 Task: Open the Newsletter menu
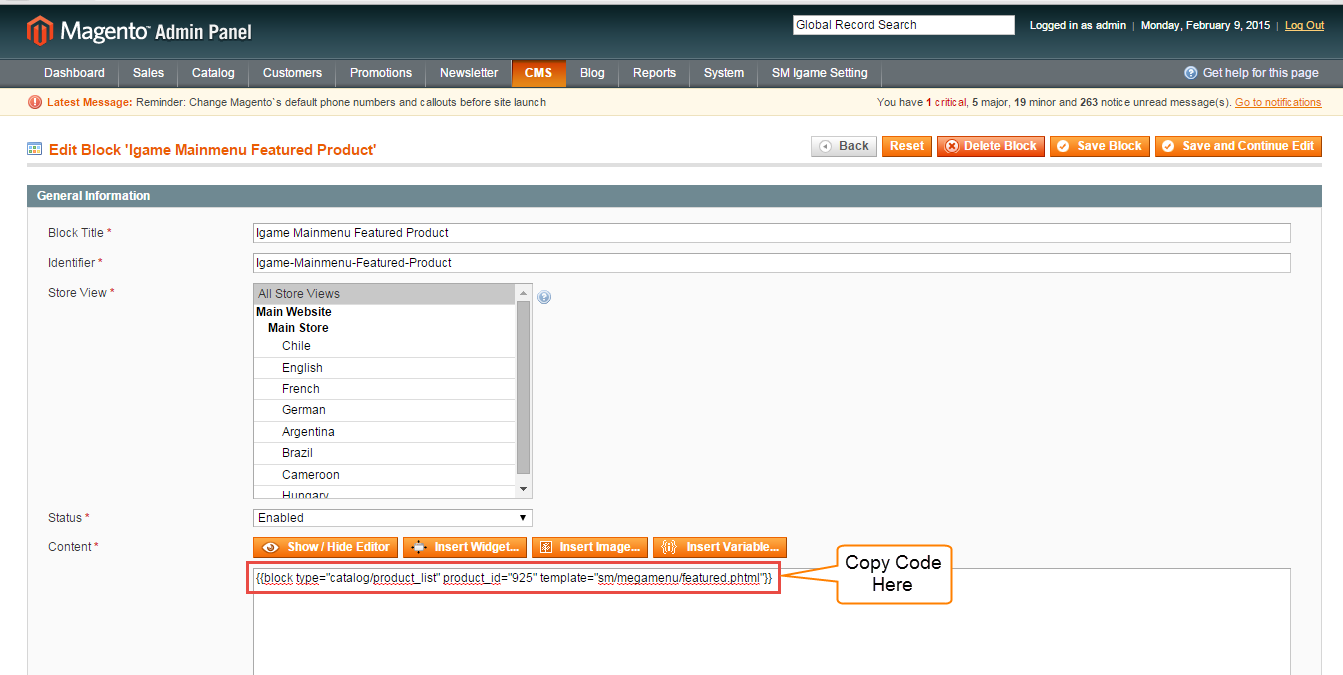[x=469, y=73]
